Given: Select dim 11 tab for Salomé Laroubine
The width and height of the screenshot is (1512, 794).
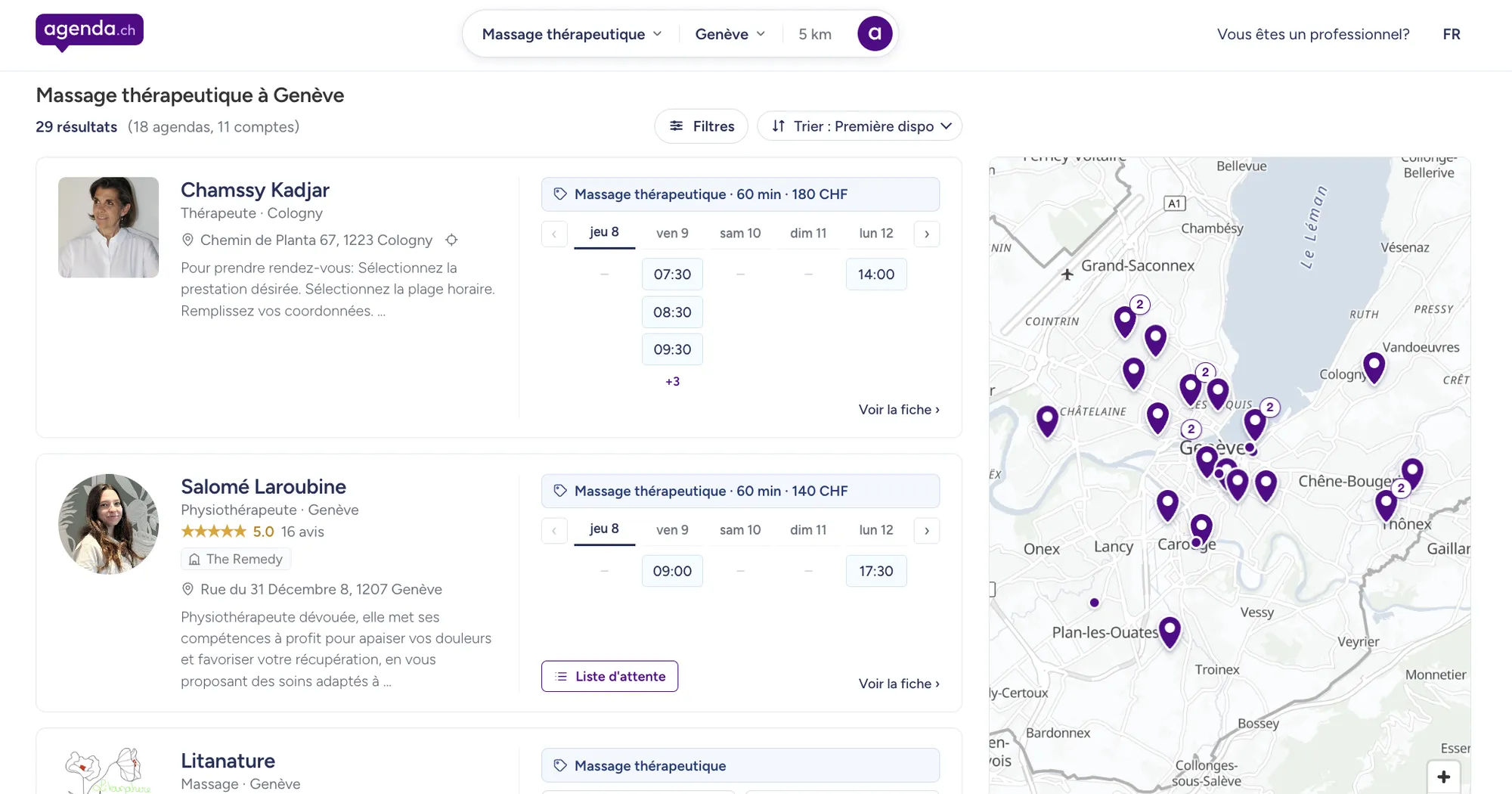Looking at the screenshot, I should coord(808,530).
